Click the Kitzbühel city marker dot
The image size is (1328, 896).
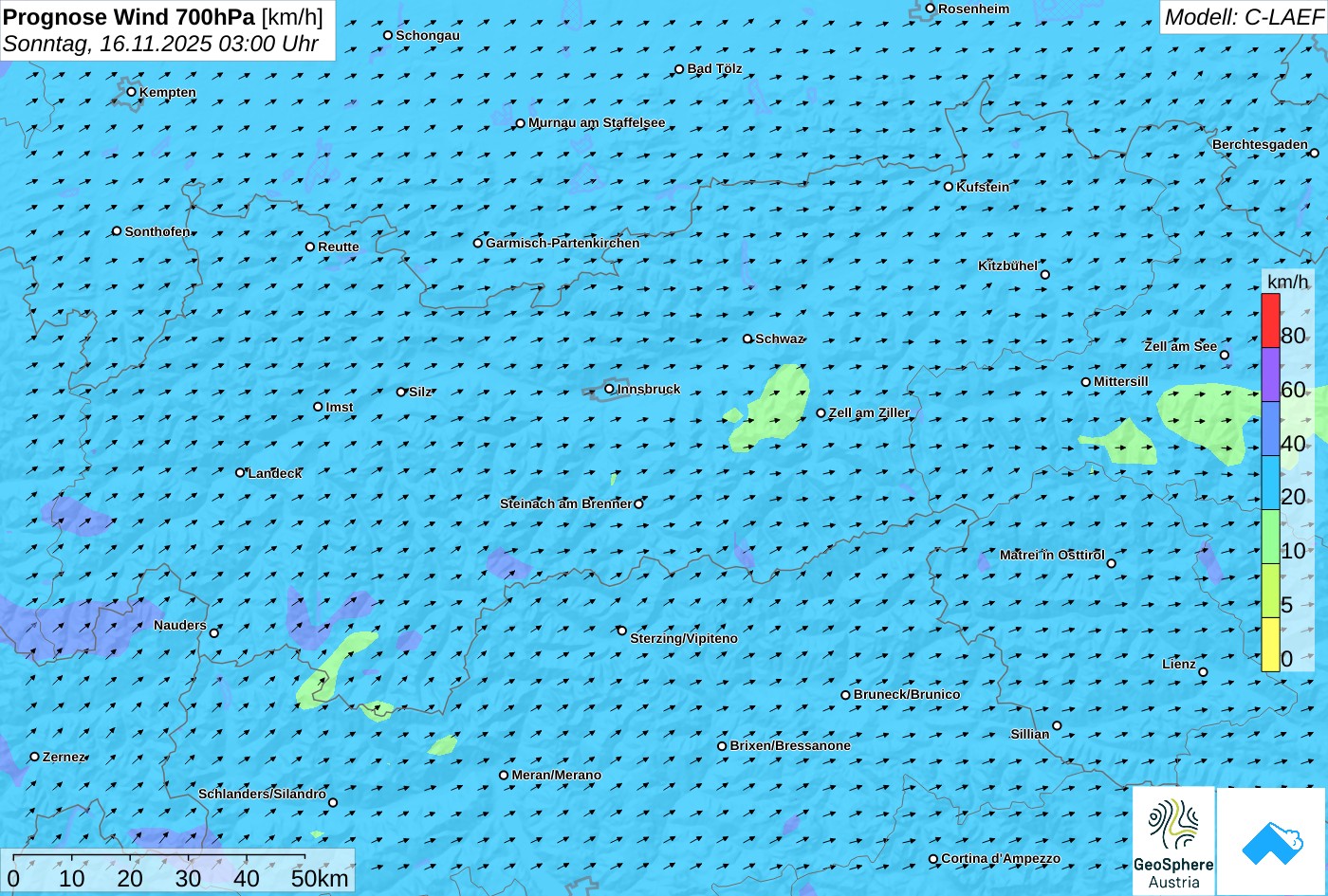point(1044,275)
